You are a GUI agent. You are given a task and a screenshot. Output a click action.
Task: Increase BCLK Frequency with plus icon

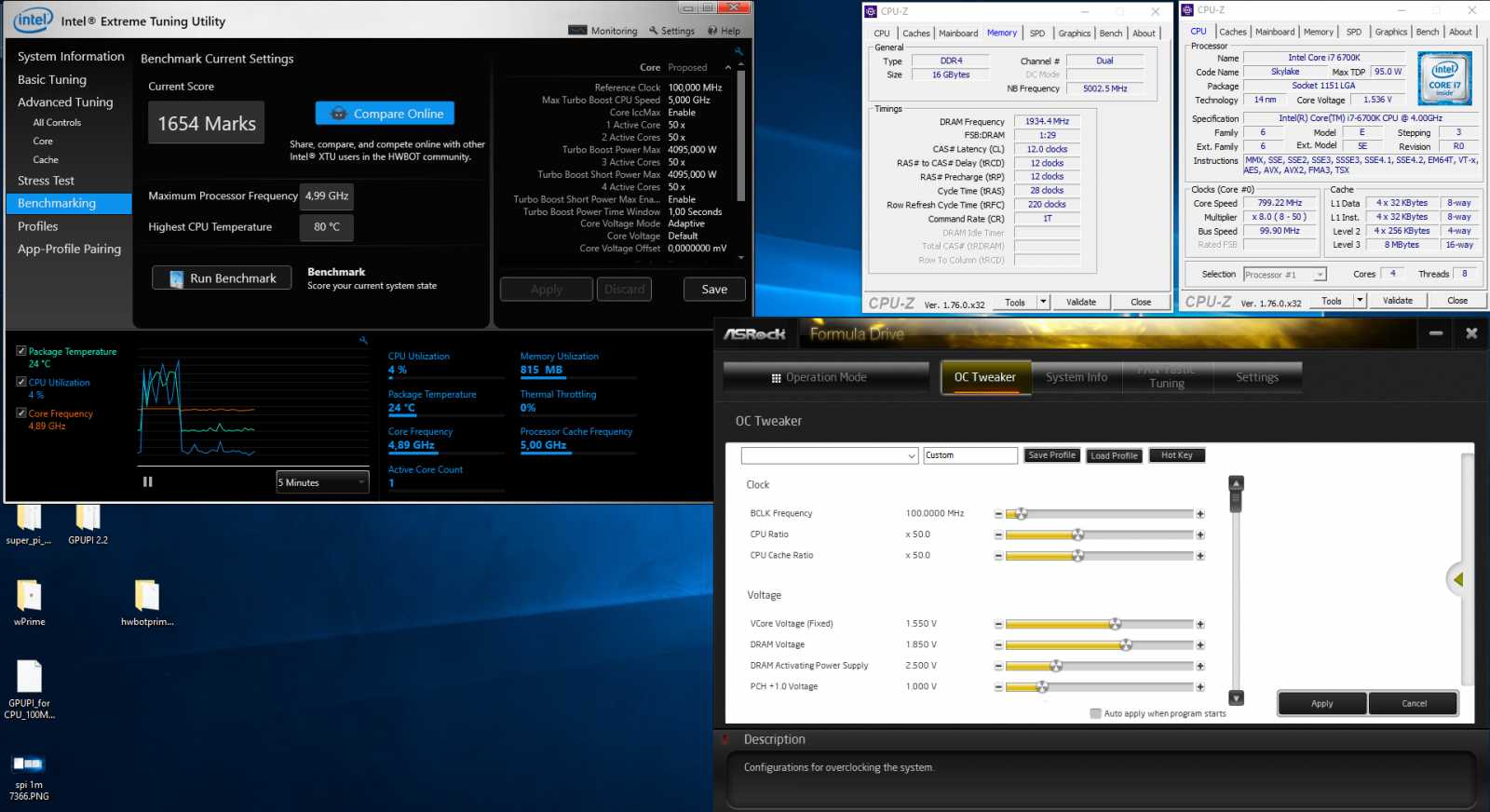(1200, 514)
